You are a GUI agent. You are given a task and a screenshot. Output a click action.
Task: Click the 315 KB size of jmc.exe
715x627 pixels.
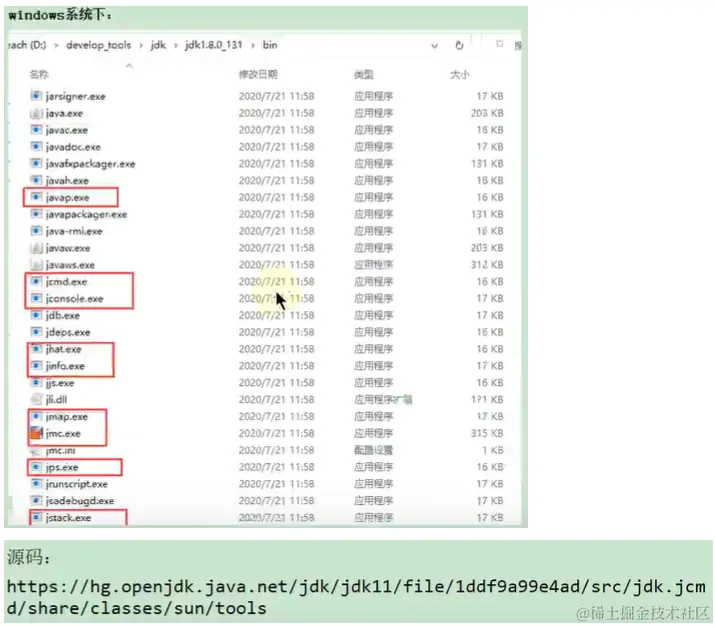tap(487, 433)
